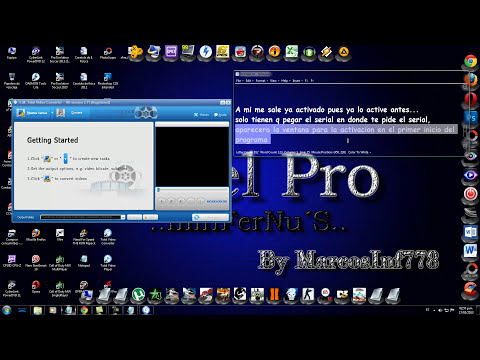Open the upper Word icon in the right dock
The image size is (480, 360).
[x=470, y=232]
